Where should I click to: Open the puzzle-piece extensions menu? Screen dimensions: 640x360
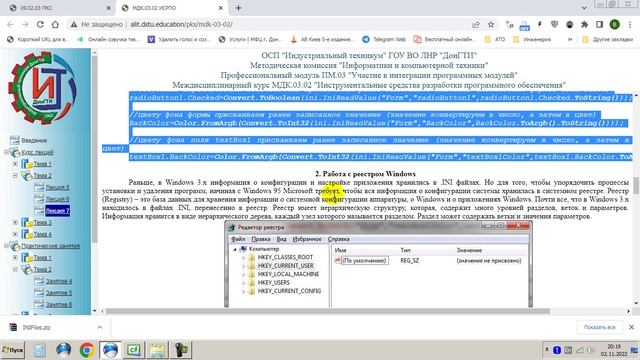pos(584,24)
